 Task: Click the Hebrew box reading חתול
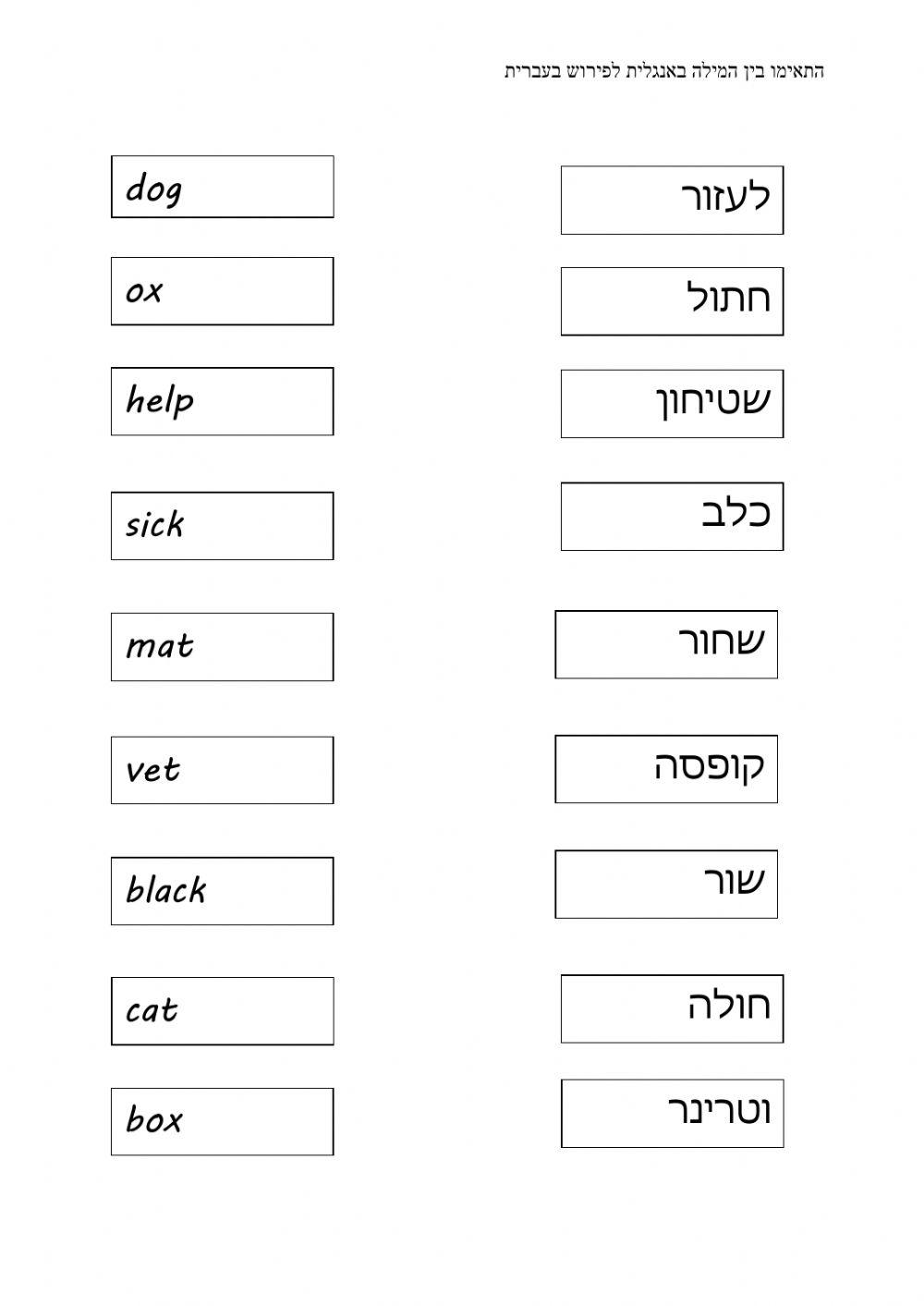click(672, 301)
